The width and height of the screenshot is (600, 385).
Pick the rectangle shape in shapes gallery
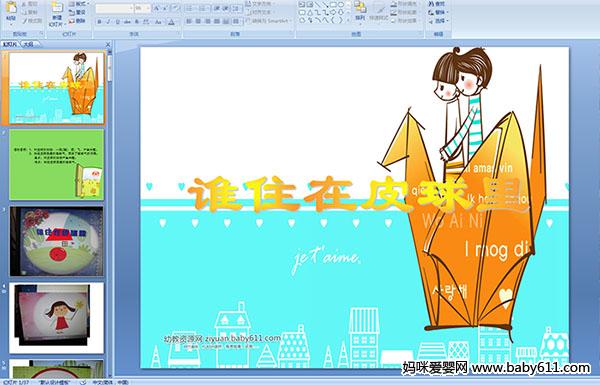pos(333,4)
